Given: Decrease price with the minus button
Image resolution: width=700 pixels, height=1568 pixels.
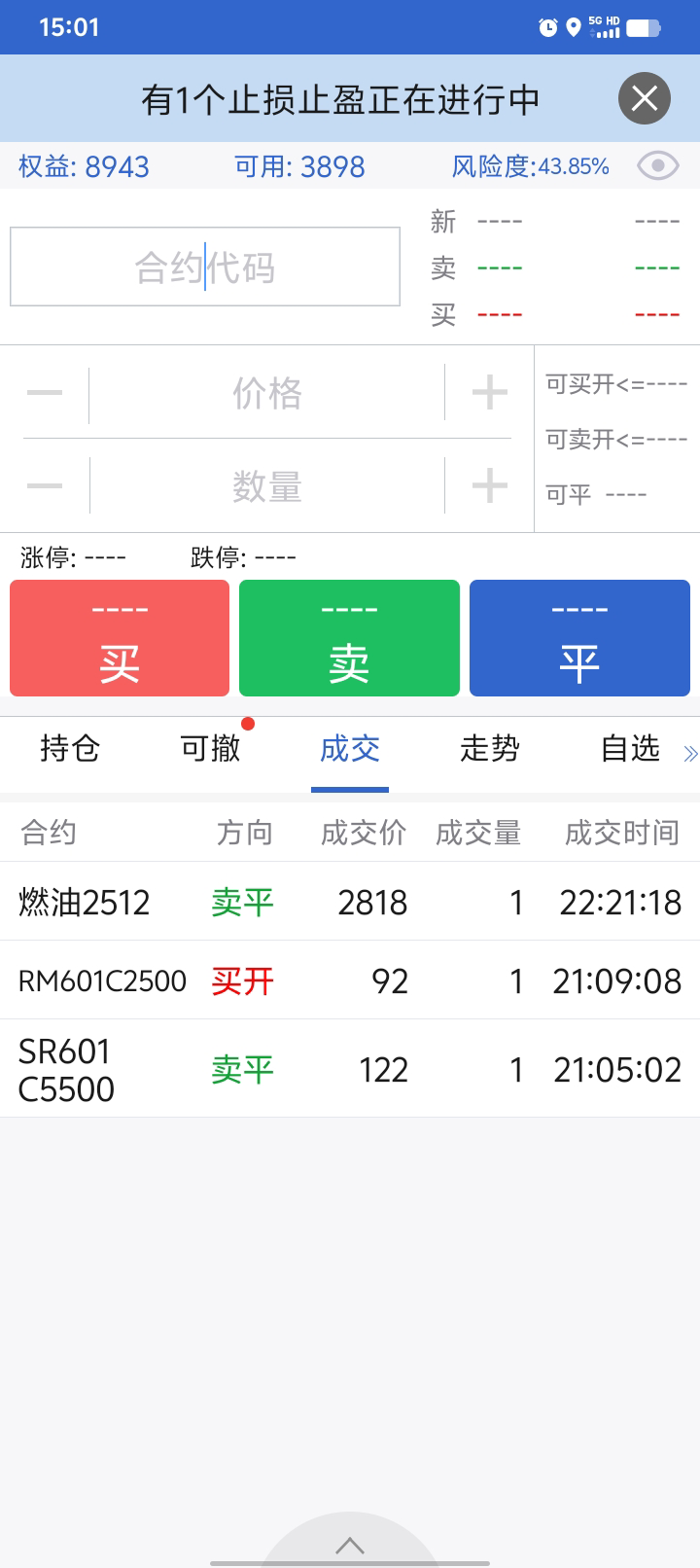Looking at the screenshot, I should (45, 393).
